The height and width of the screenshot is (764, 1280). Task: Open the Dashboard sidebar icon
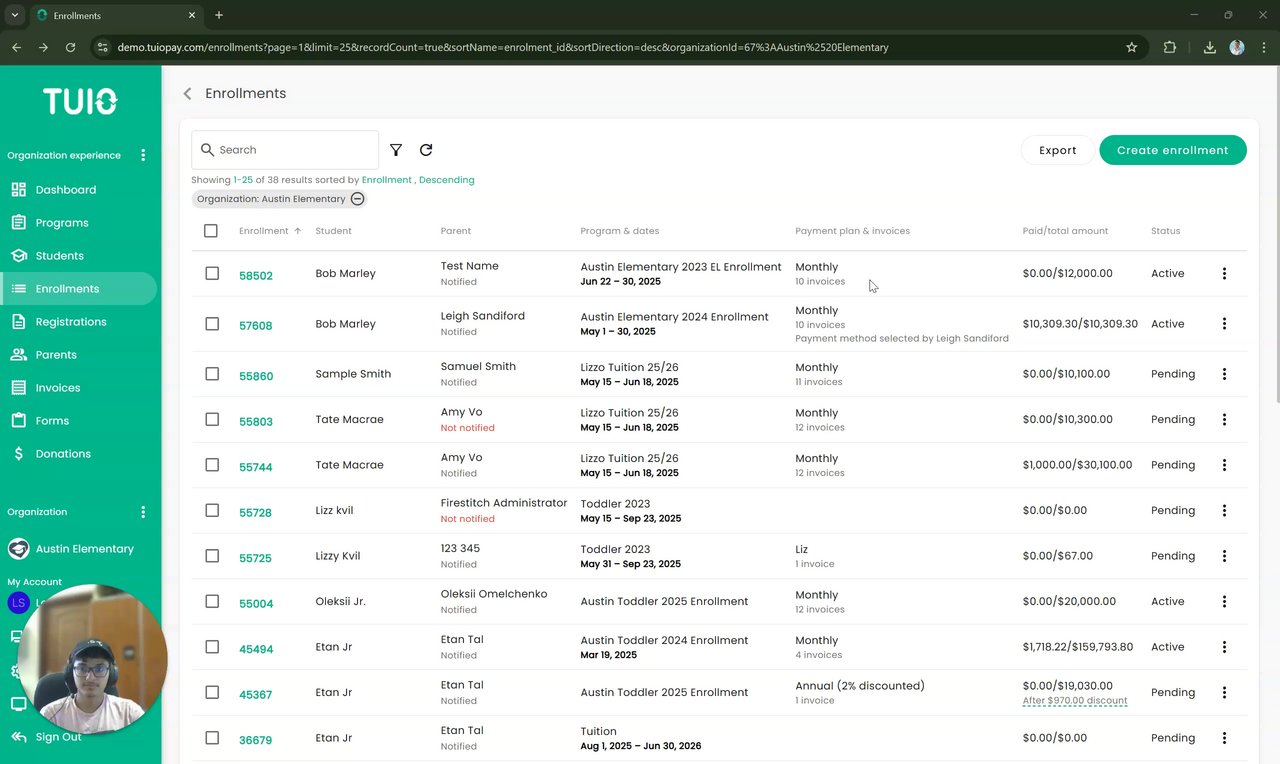tap(19, 190)
